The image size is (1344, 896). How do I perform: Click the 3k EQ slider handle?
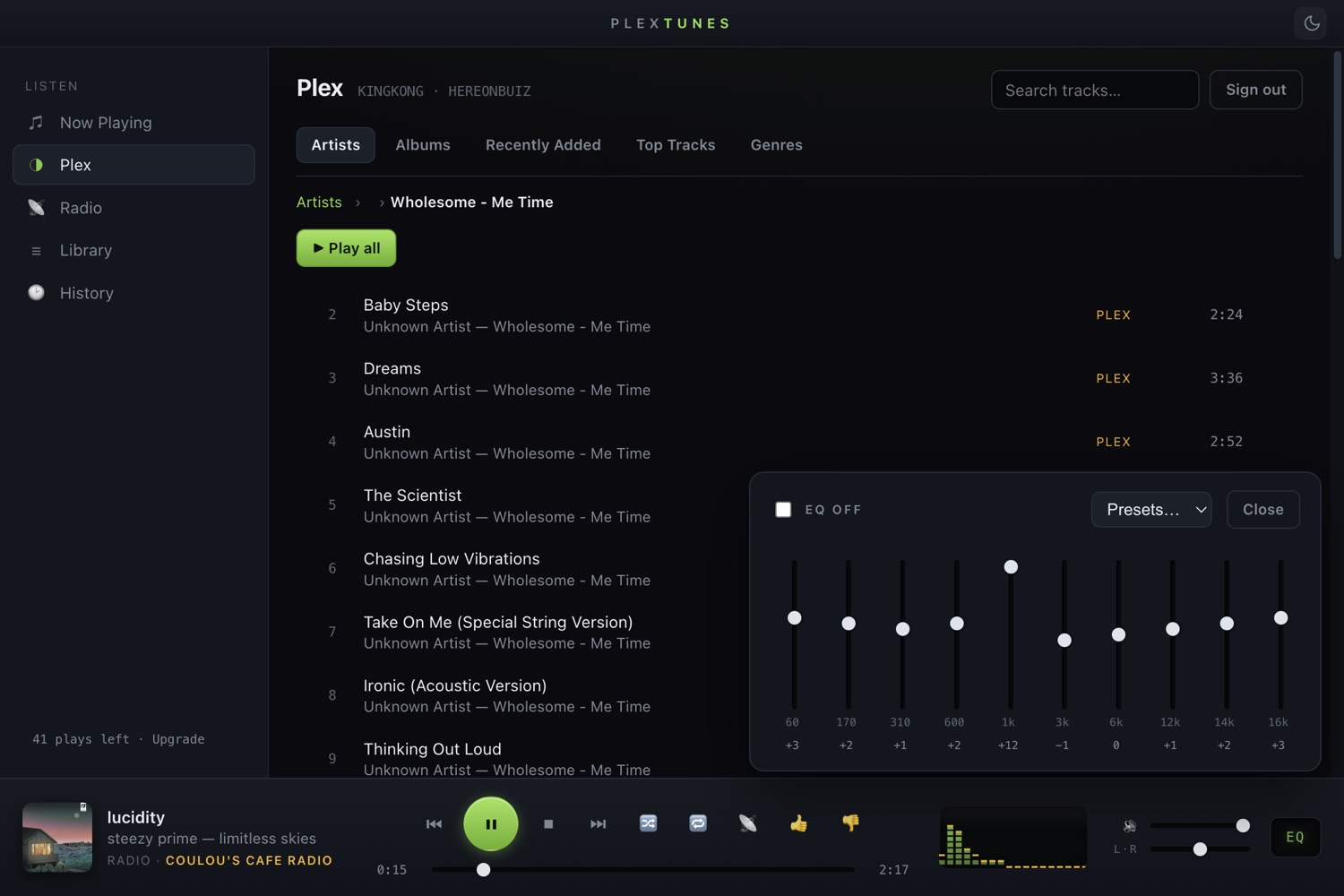click(x=1064, y=641)
